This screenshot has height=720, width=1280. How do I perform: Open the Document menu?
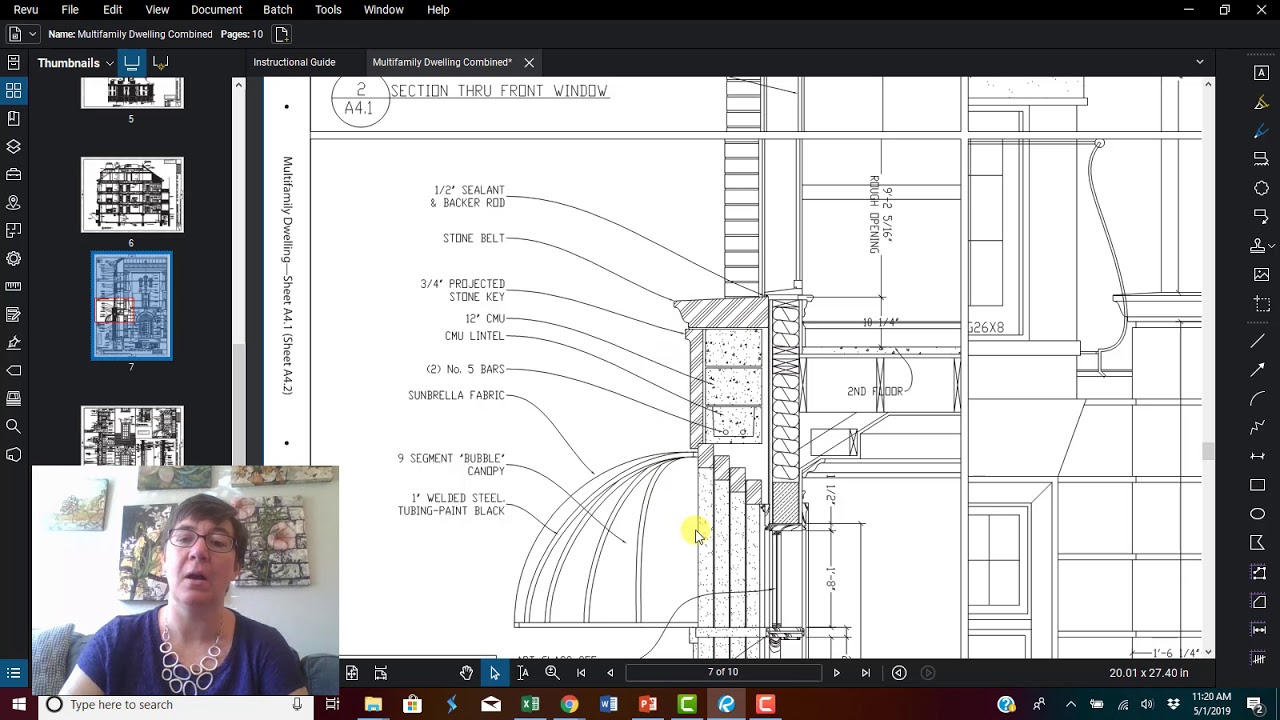216,9
